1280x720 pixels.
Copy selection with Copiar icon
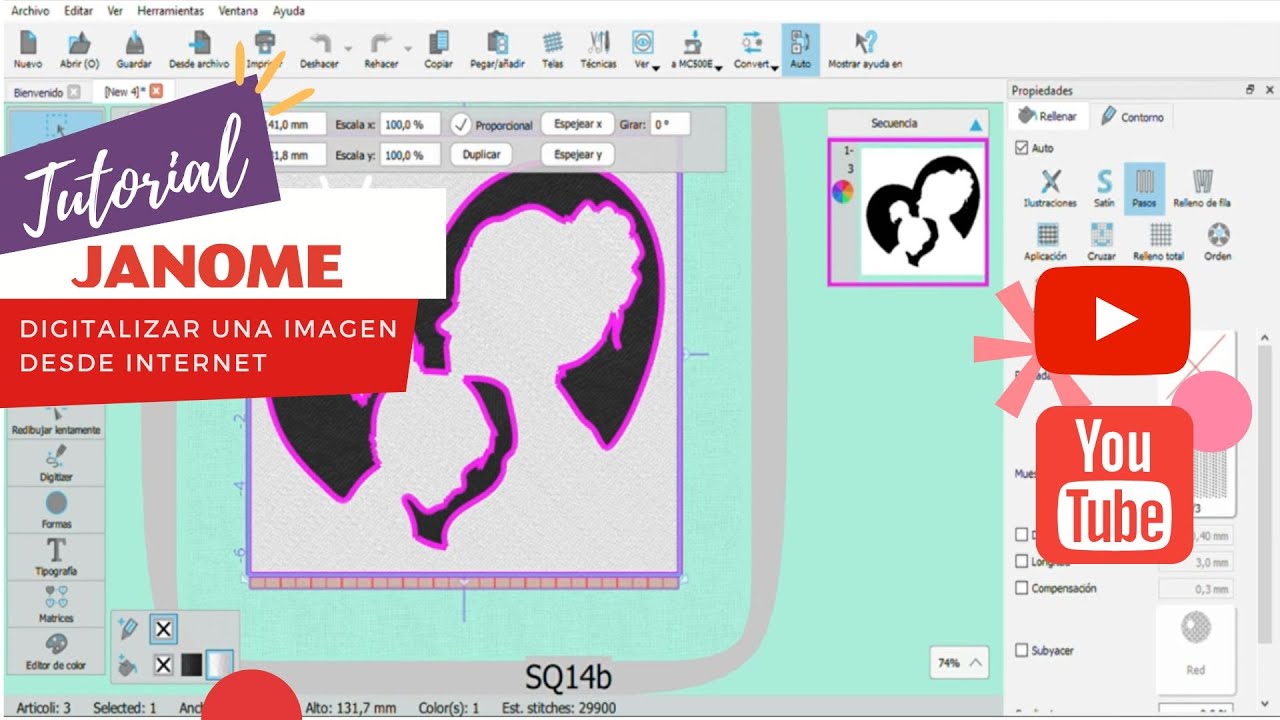click(x=438, y=50)
